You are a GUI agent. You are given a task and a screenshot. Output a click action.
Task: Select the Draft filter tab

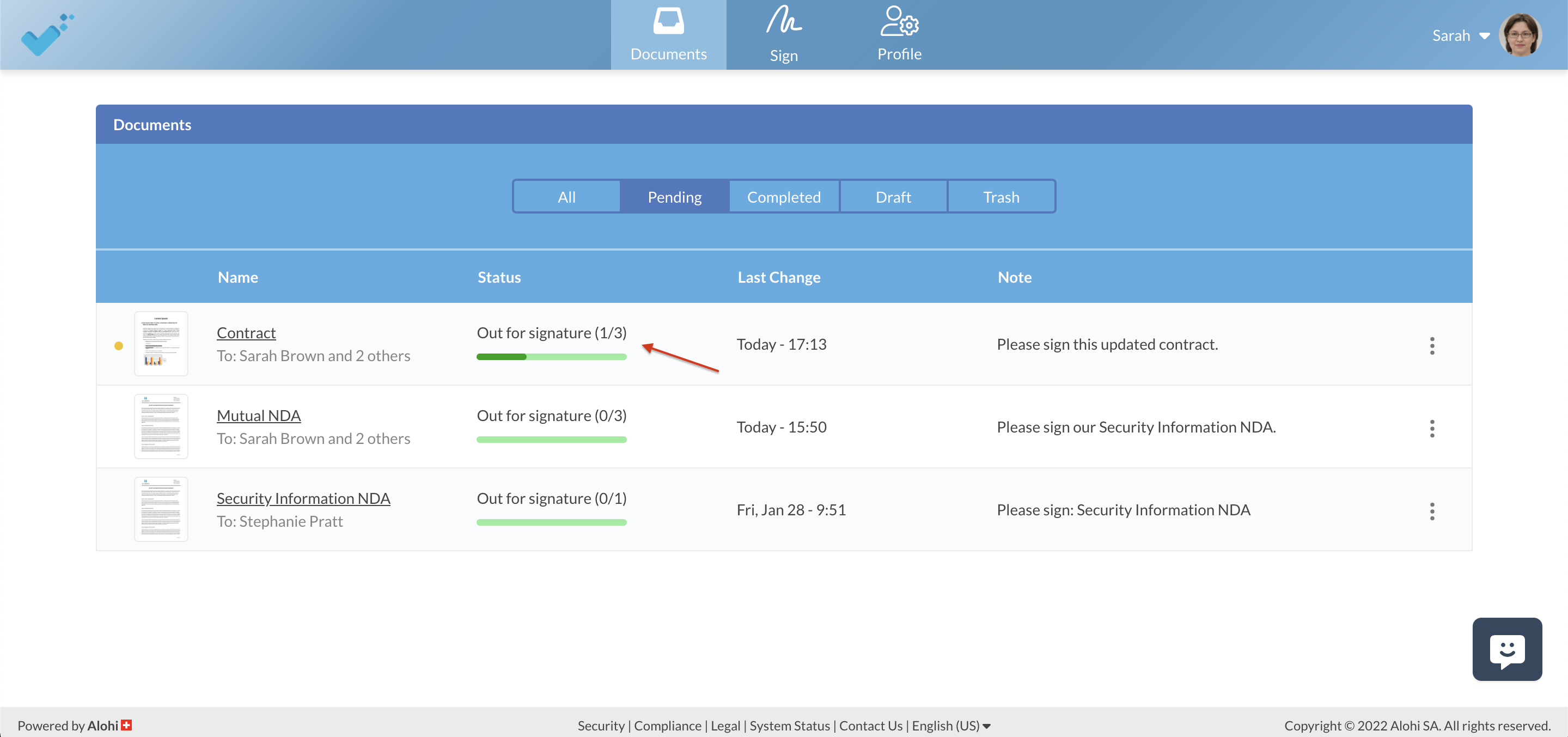[893, 196]
